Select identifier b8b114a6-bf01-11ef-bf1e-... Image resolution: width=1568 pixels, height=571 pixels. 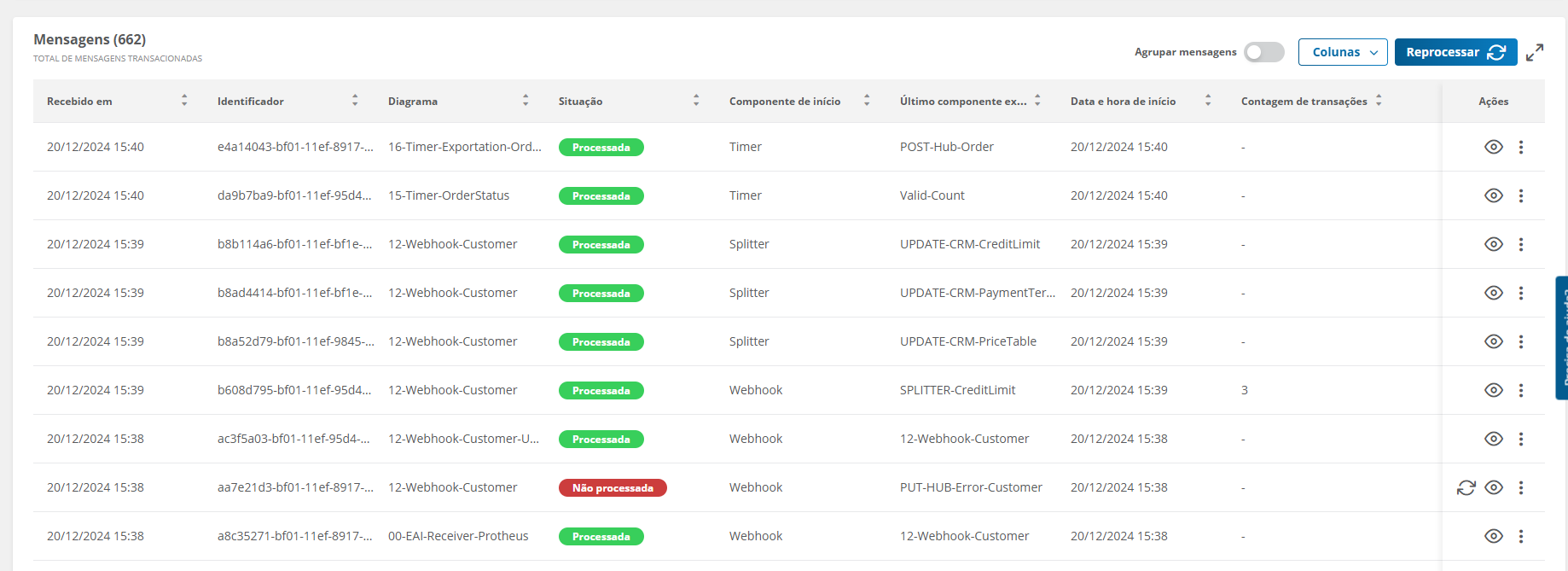[x=294, y=244]
